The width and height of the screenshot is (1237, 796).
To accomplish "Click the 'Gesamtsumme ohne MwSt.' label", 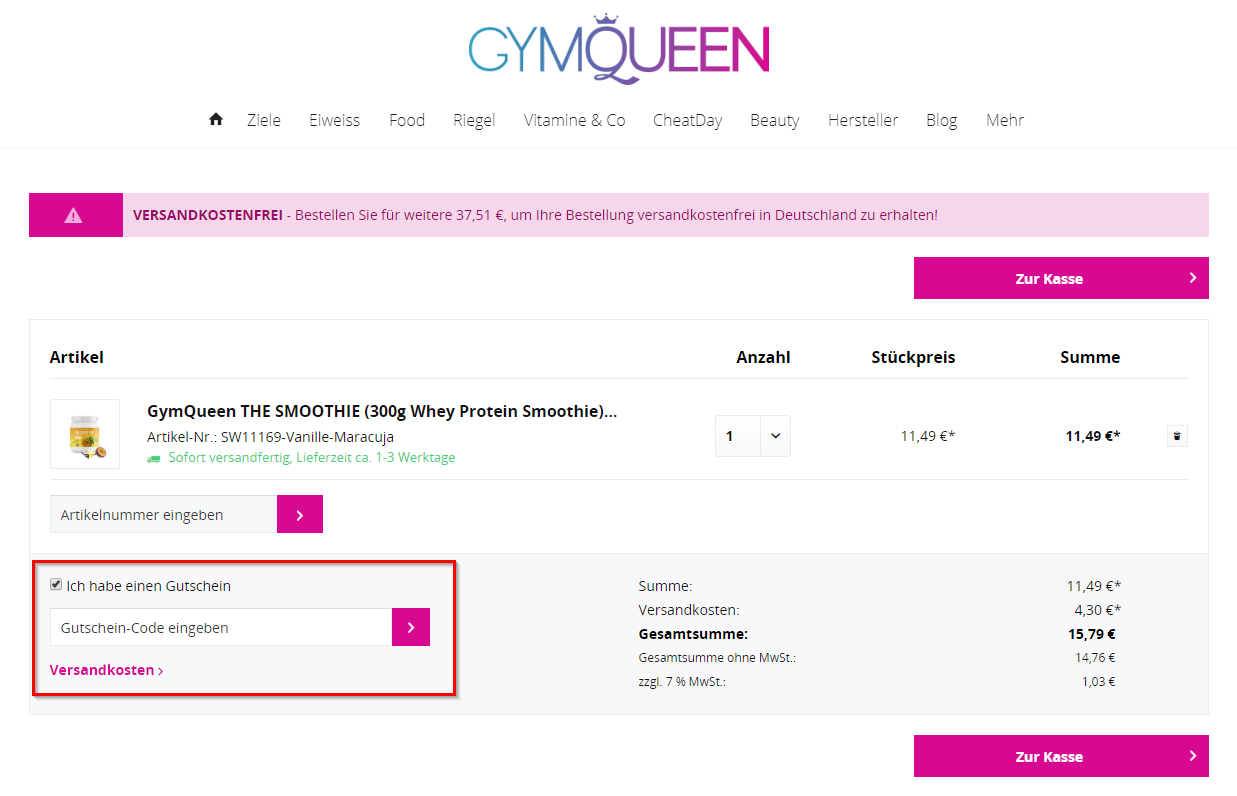I will (x=717, y=657).
